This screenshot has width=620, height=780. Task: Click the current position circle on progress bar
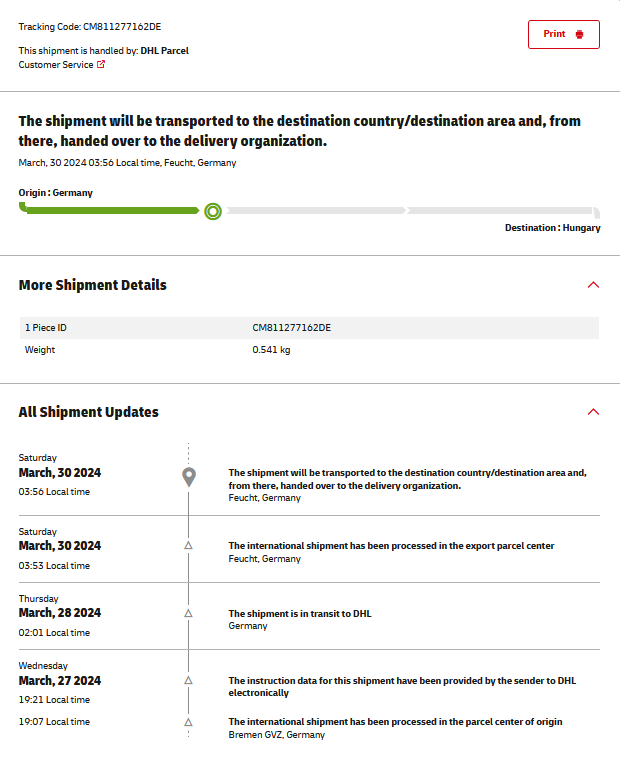tap(212, 211)
